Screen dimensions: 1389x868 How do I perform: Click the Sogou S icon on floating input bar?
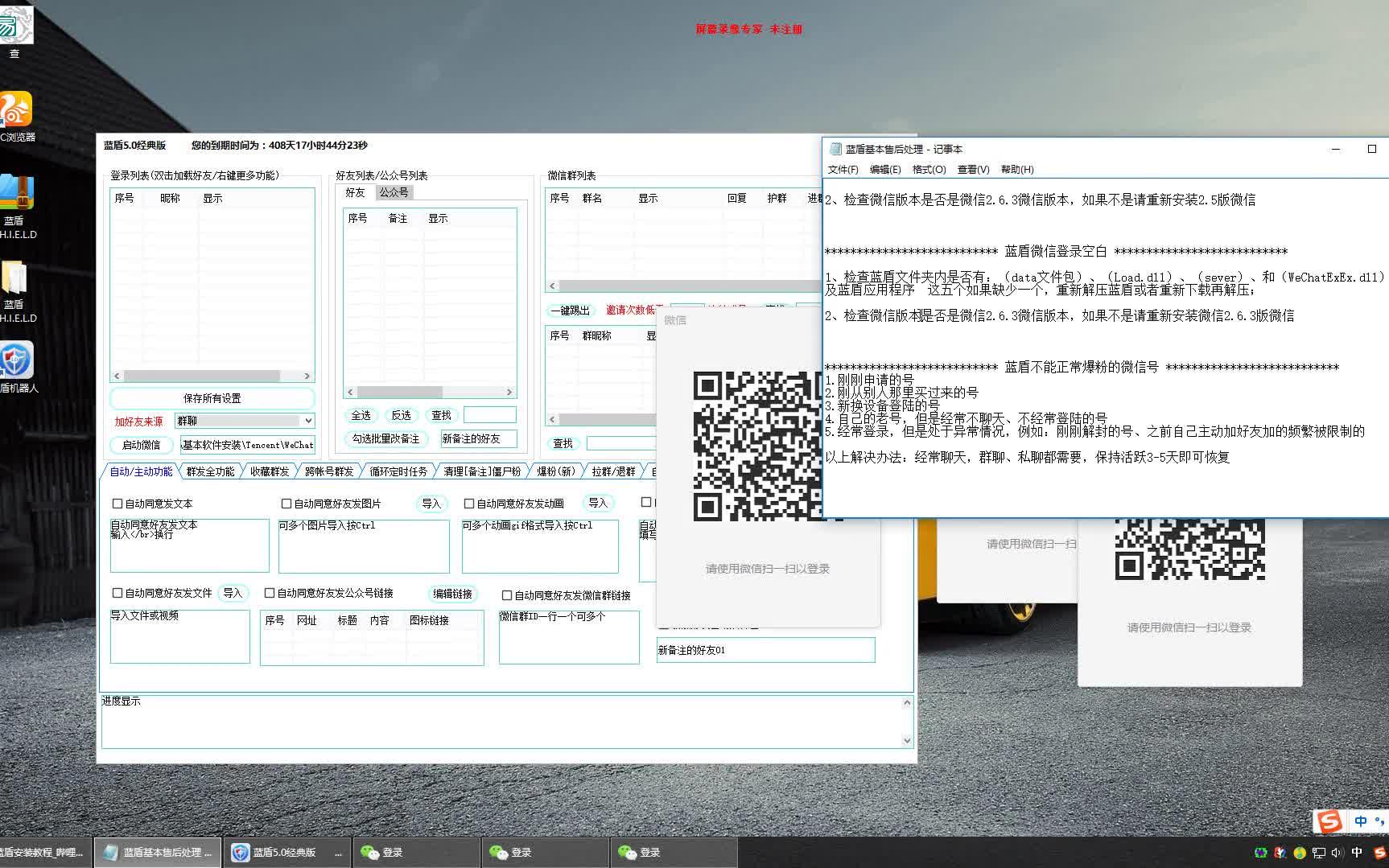[1329, 821]
